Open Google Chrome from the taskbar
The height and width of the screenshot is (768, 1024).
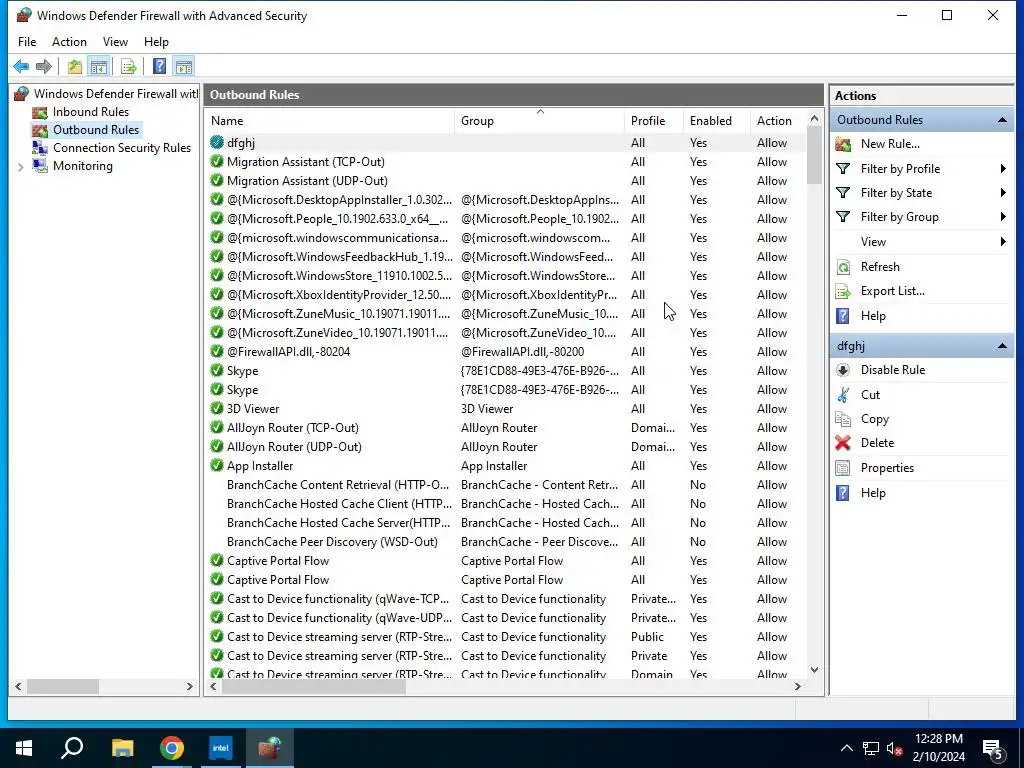coord(172,748)
